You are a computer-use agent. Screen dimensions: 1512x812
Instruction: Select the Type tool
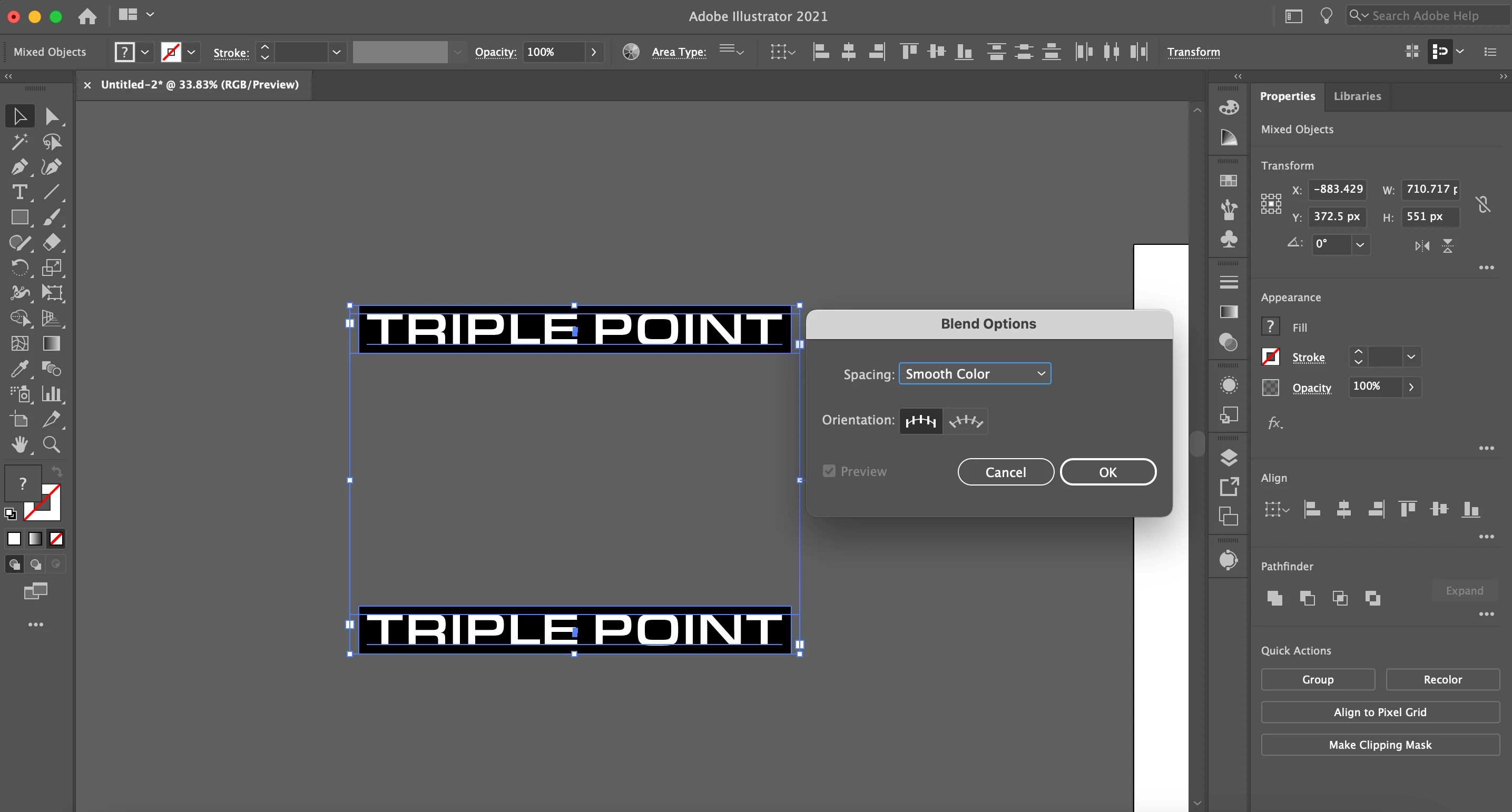pos(19,192)
